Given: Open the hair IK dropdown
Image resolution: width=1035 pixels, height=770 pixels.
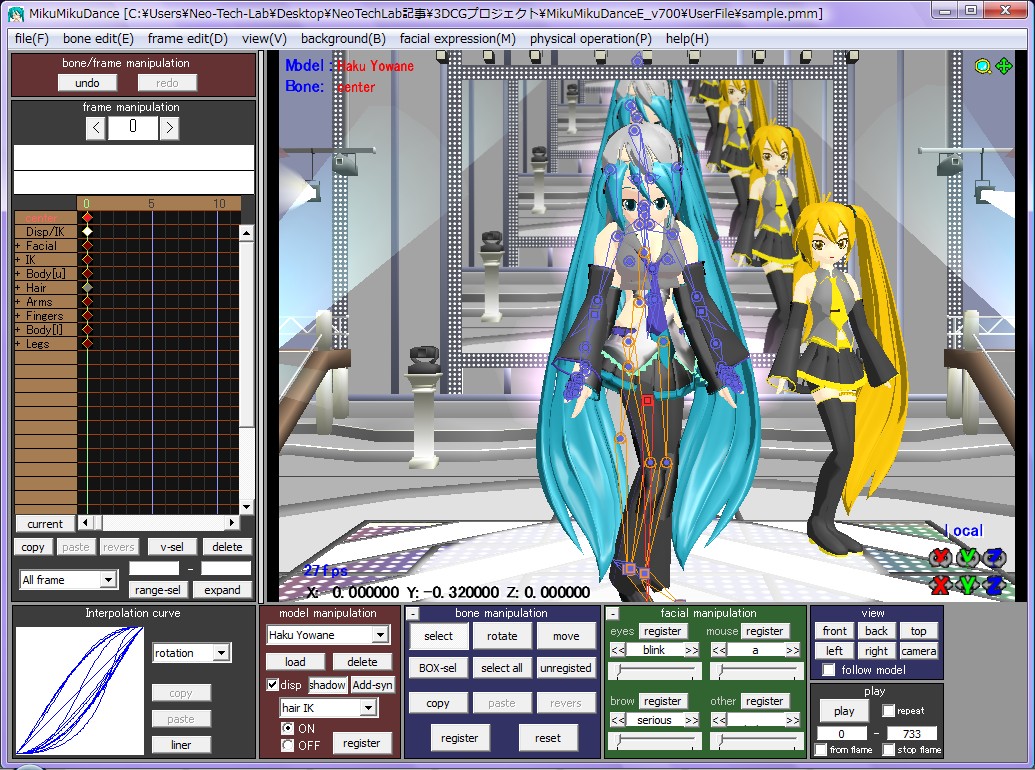Looking at the screenshot, I should click(368, 708).
